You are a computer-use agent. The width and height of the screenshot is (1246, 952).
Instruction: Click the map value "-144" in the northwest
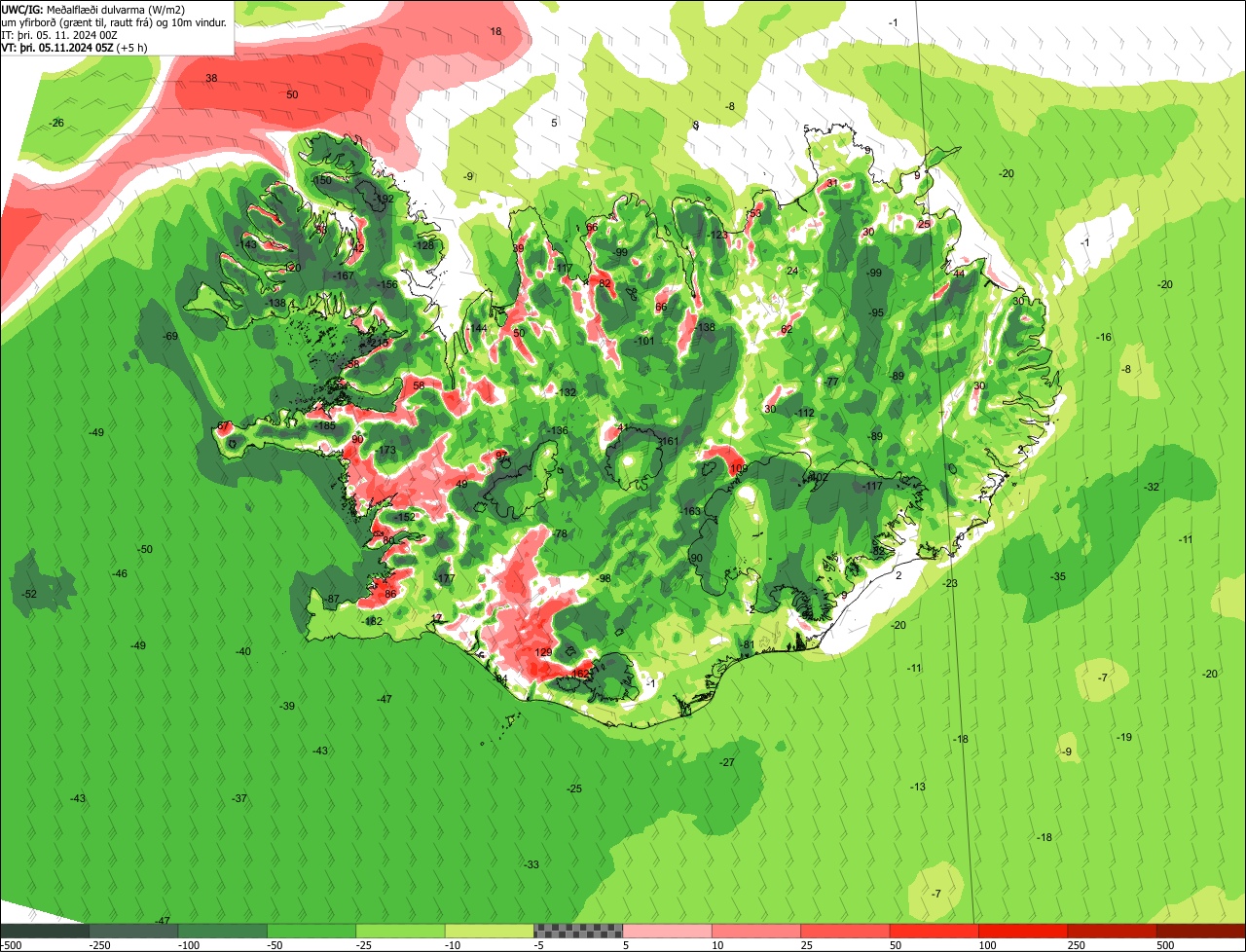click(x=477, y=329)
